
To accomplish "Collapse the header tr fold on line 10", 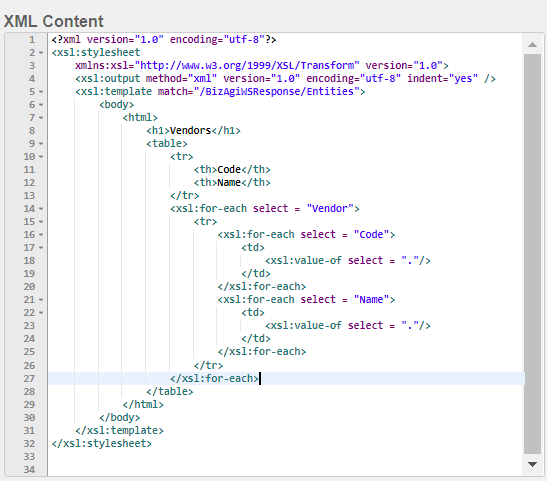I will (41, 157).
